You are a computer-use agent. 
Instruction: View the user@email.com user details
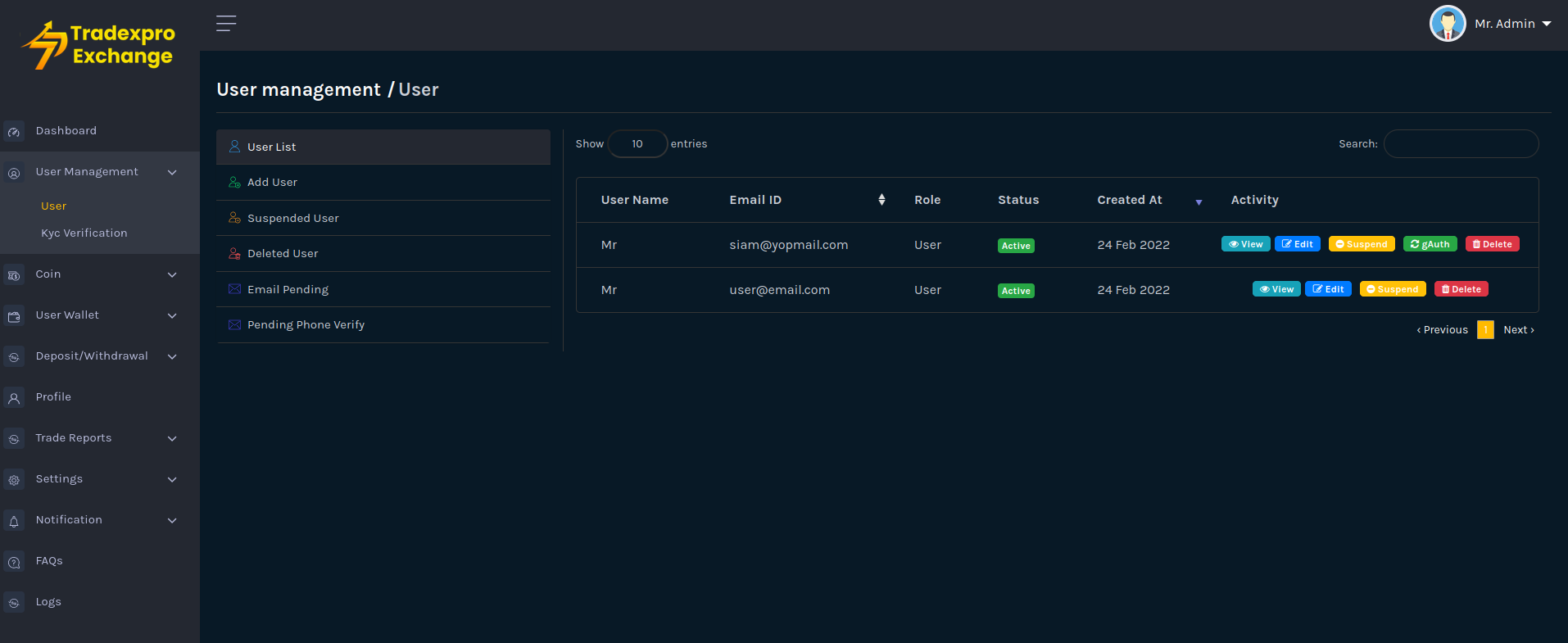(1276, 289)
